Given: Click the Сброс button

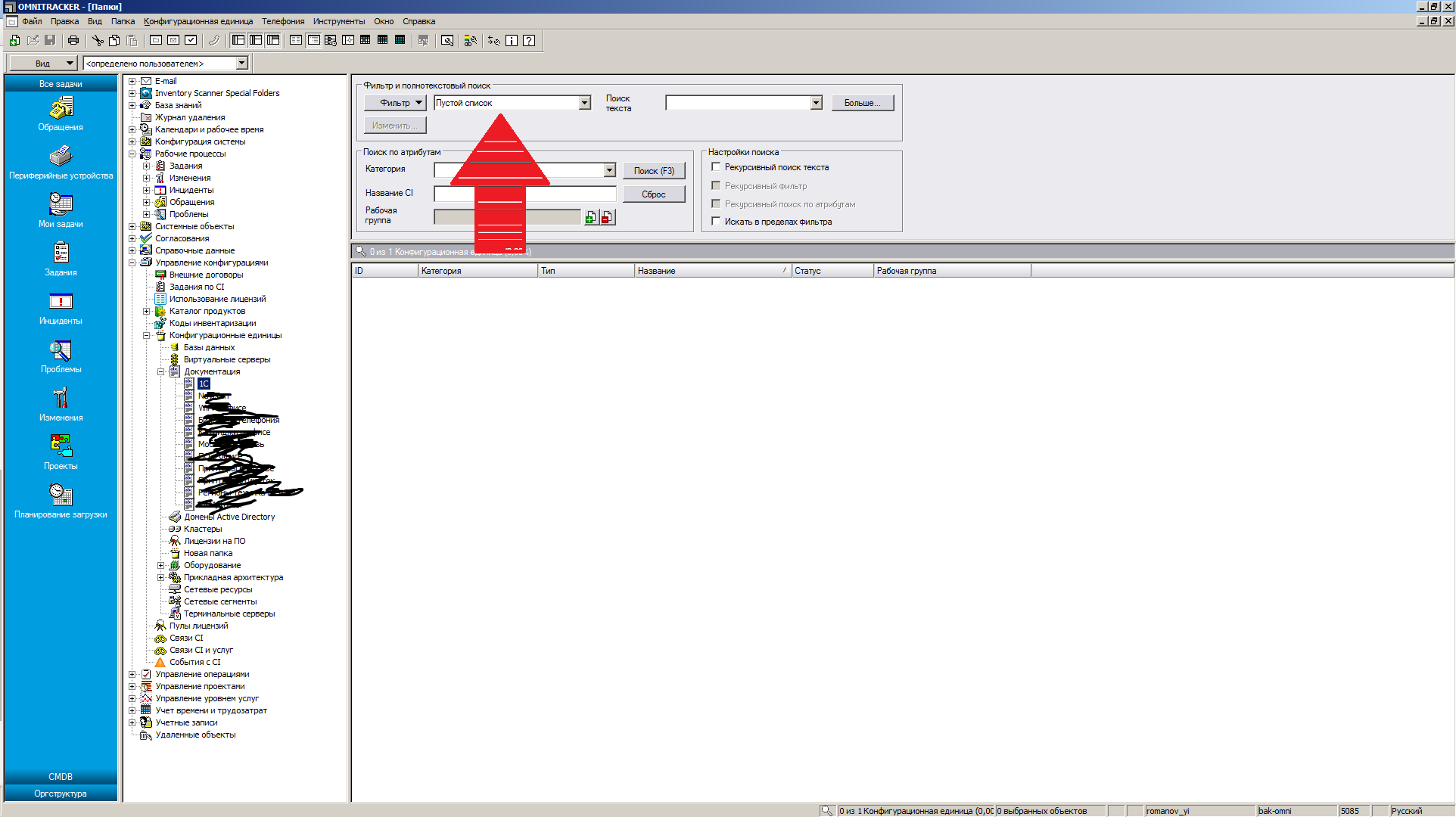Looking at the screenshot, I should point(654,194).
